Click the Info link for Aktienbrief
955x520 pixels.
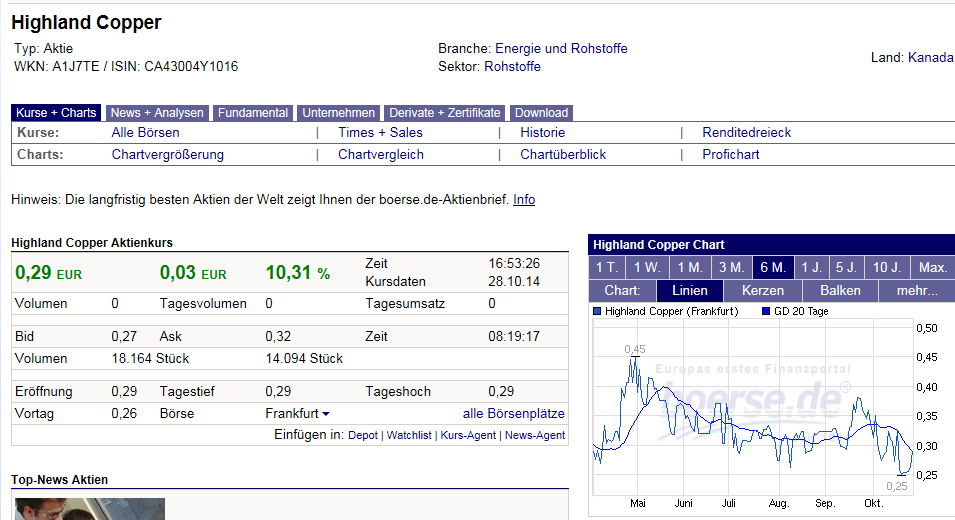tap(524, 200)
